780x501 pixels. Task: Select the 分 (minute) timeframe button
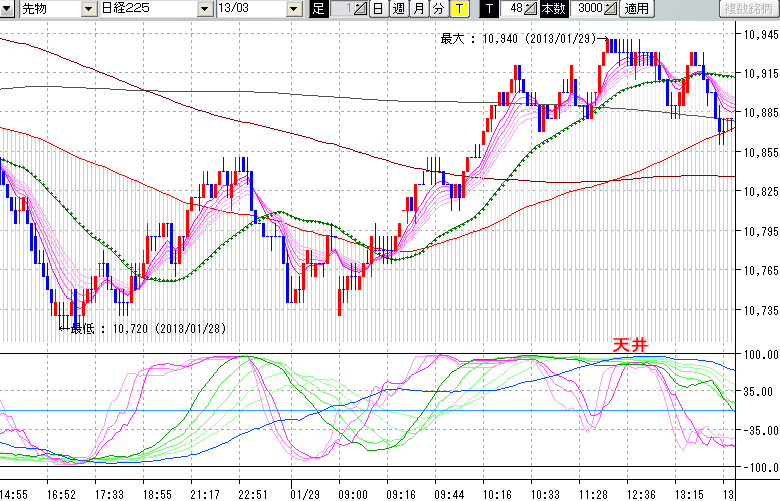[438, 9]
